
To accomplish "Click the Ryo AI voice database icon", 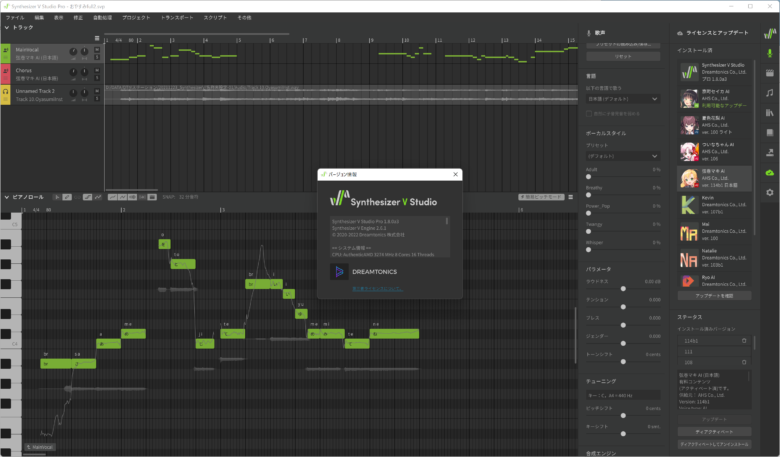I will tap(689, 281).
